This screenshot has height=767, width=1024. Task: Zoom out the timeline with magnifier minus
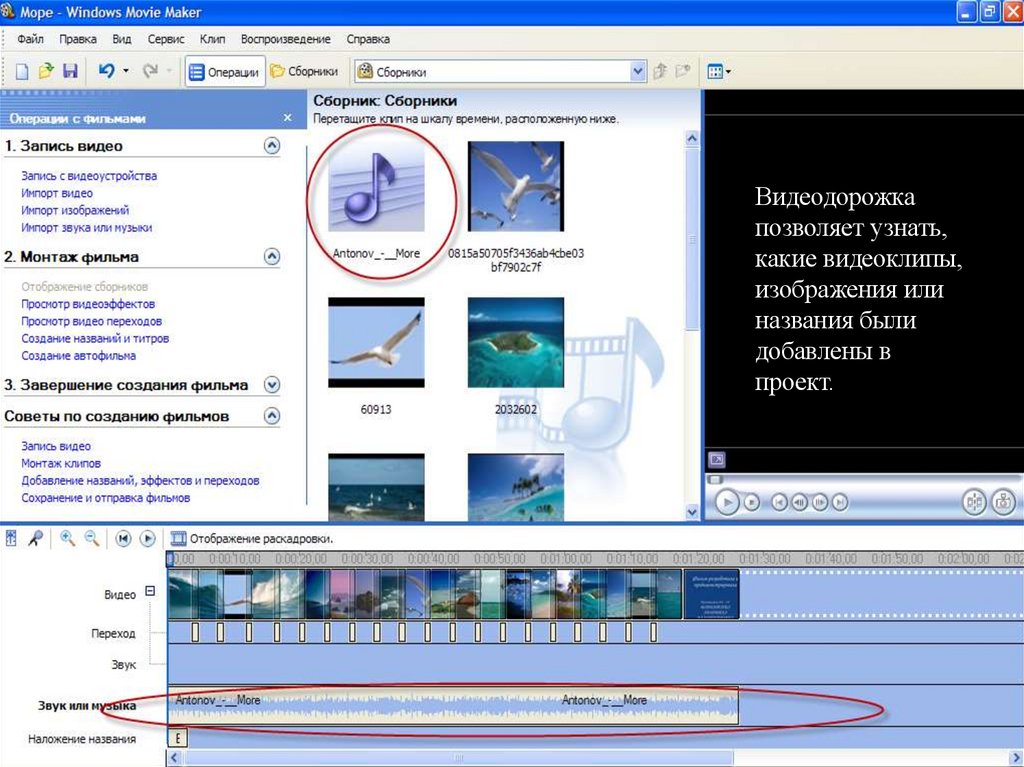point(91,538)
